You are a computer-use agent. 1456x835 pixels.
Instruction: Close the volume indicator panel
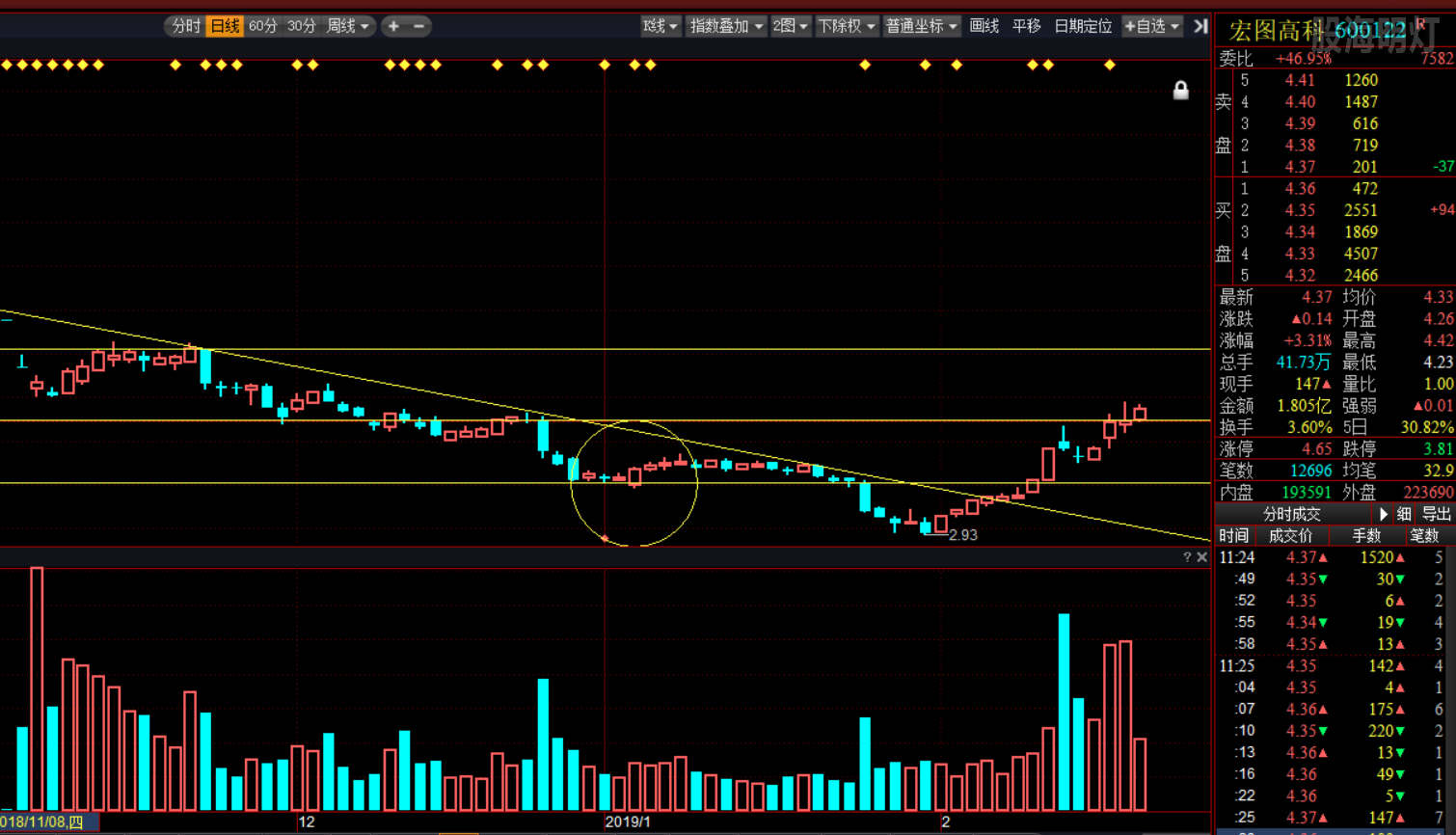[1202, 557]
